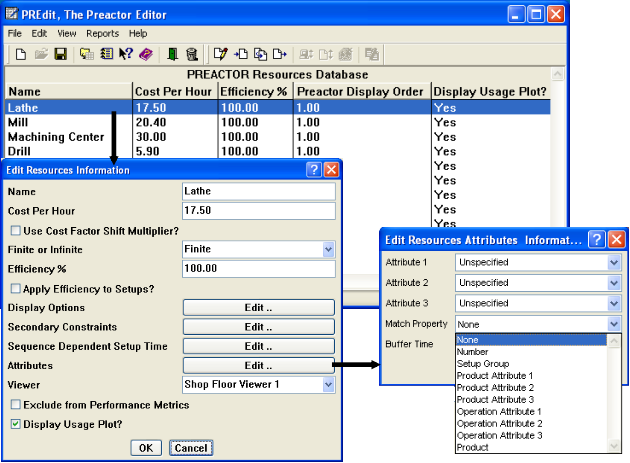Save using the floppy disk icon
Screen dimensions: 630x463
pyautogui.click(x=61, y=54)
